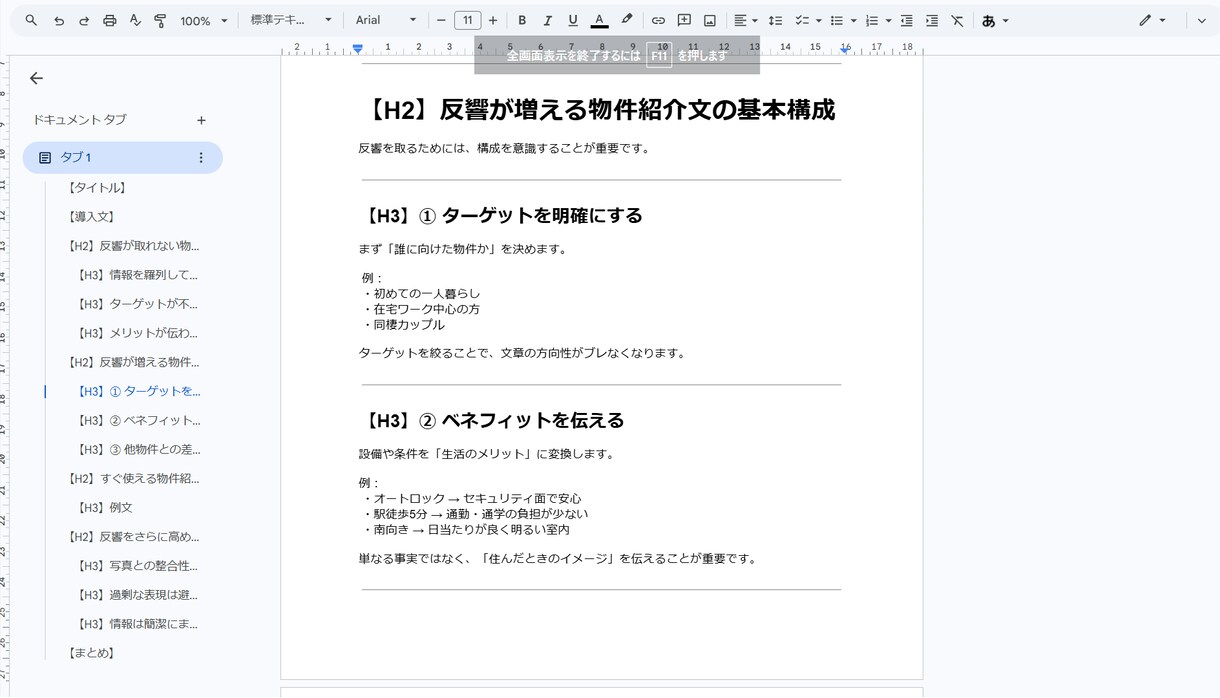Go to 【タイトル】 outline entry
1220x698 pixels.
pos(96,187)
